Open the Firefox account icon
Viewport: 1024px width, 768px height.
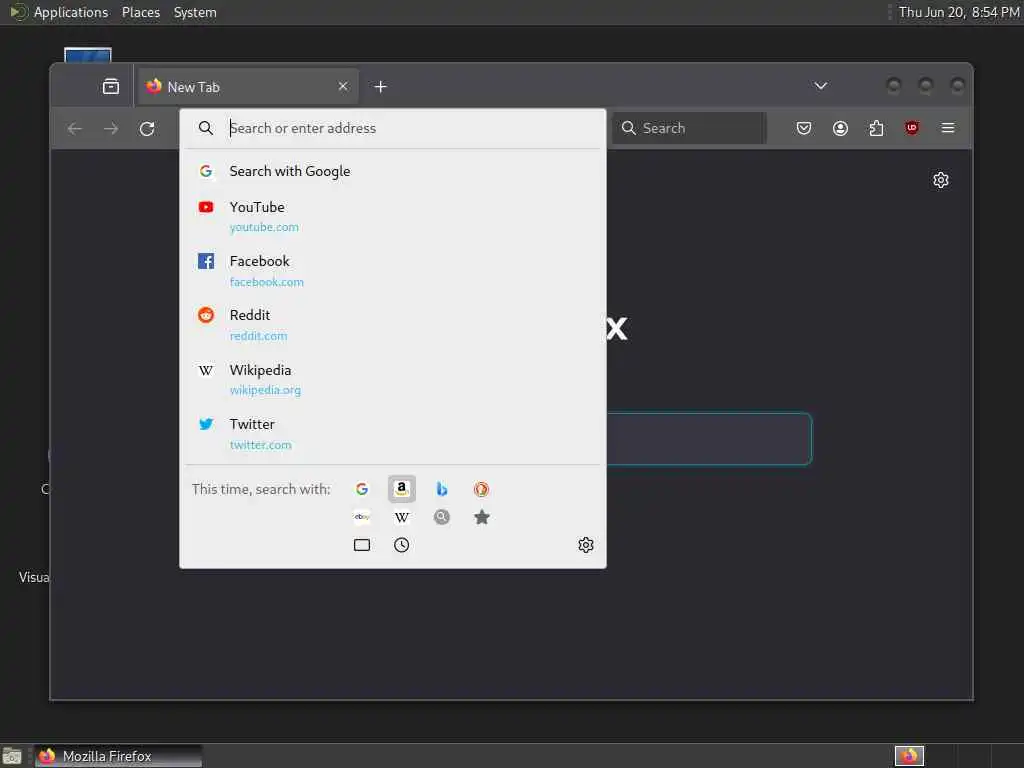coord(840,128)
